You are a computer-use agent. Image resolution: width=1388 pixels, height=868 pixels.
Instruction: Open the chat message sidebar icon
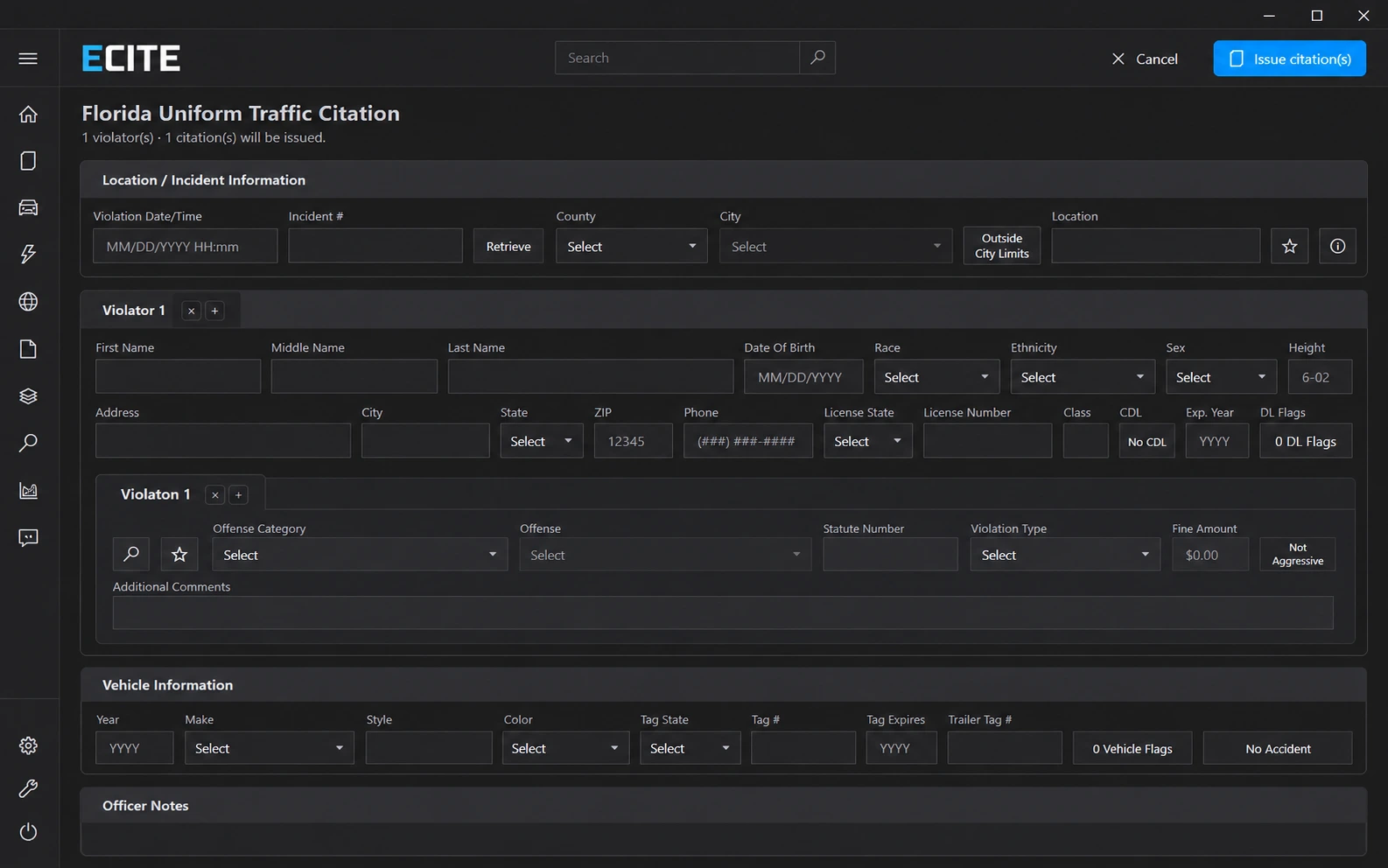pos(28,537)
